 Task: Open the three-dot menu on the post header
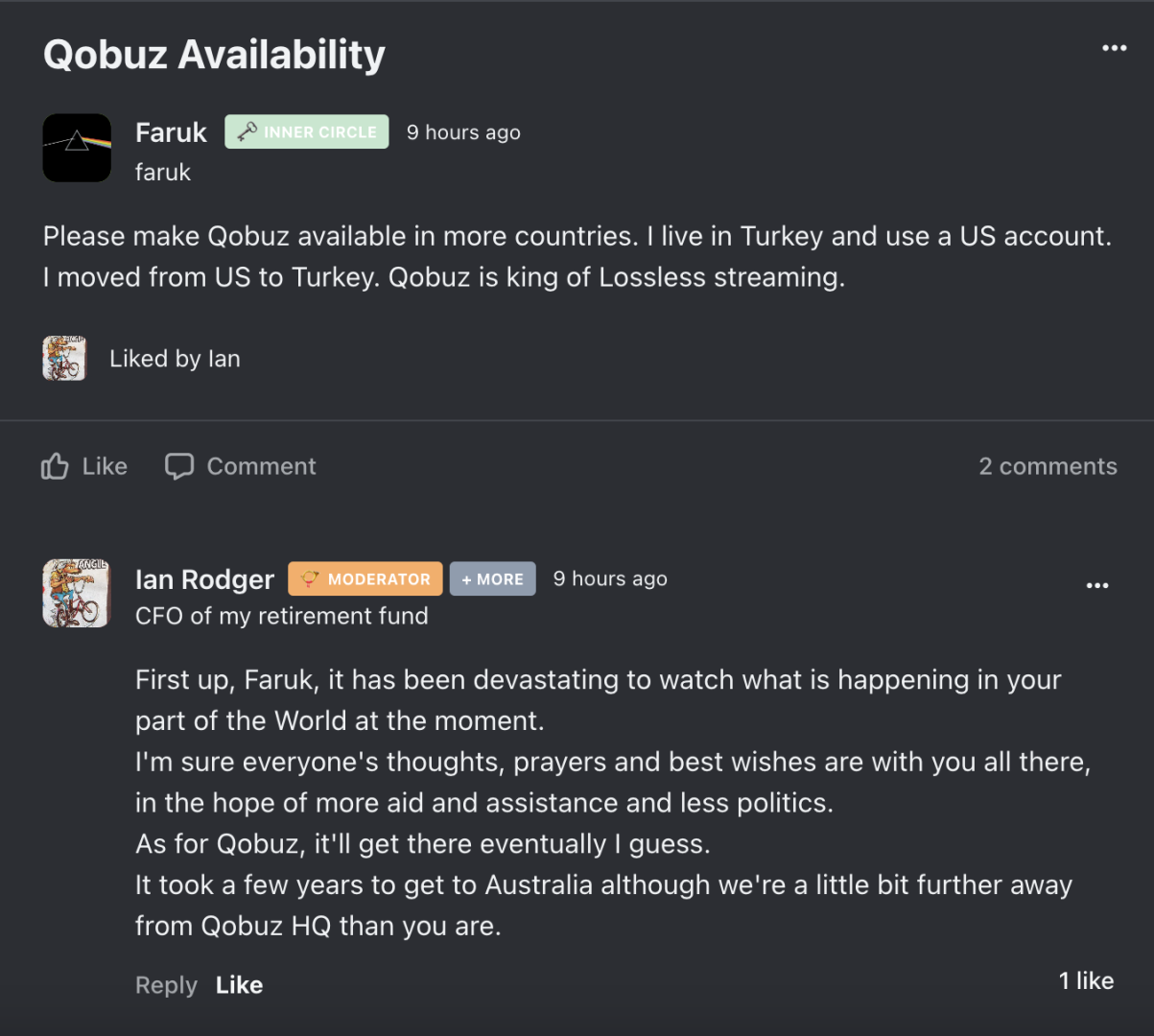click(1114, 47)
